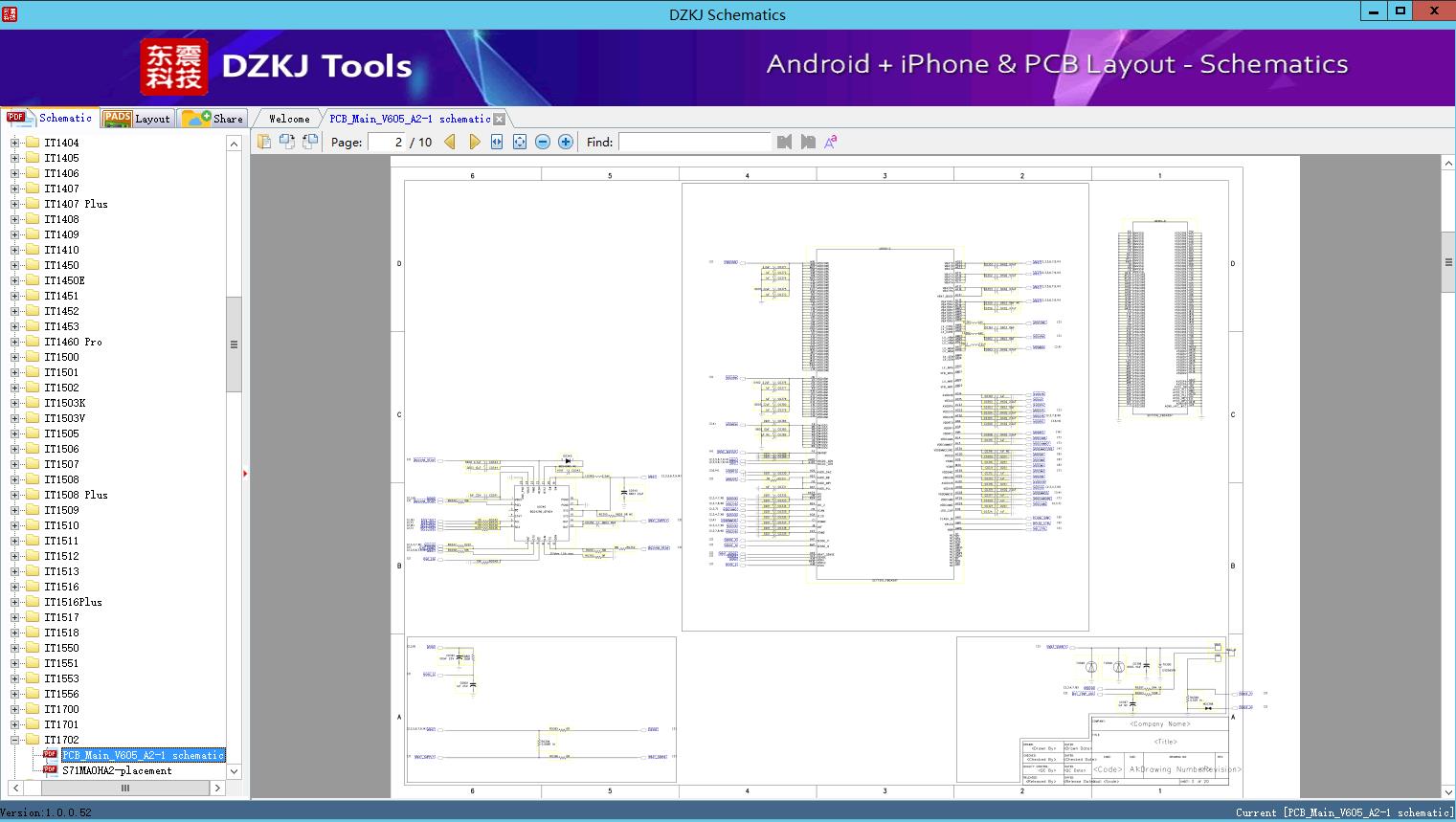The width and height of the screenshot is (1456, 822).
Task: Click the Find text field
Action: (694, 142)
